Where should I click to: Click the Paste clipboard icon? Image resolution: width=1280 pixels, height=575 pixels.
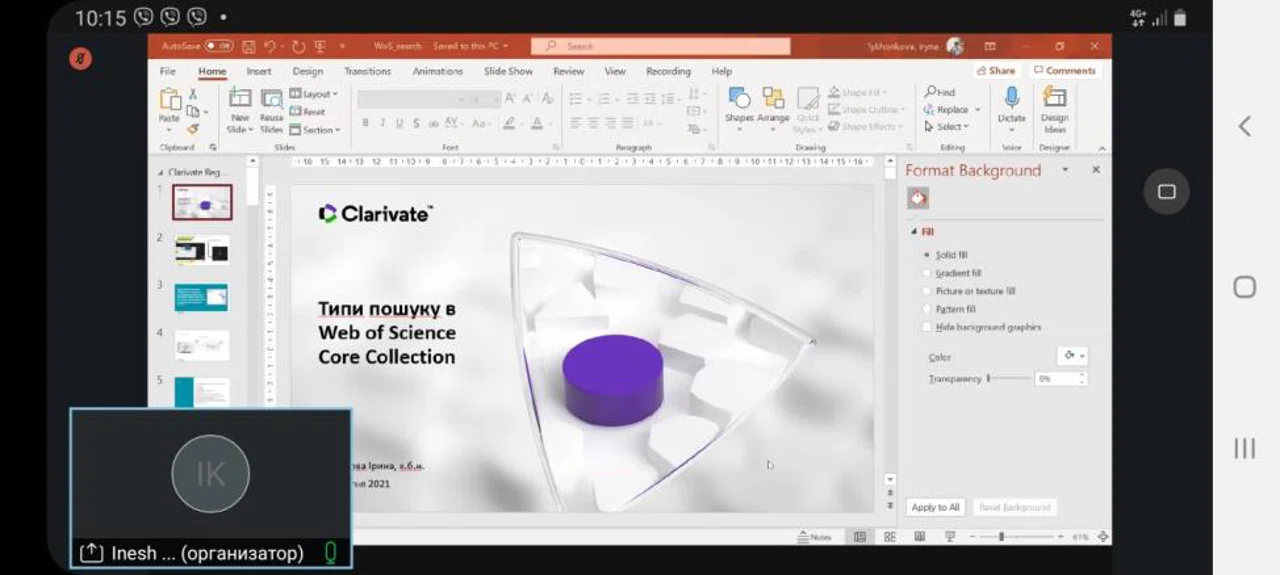[170, 100]
